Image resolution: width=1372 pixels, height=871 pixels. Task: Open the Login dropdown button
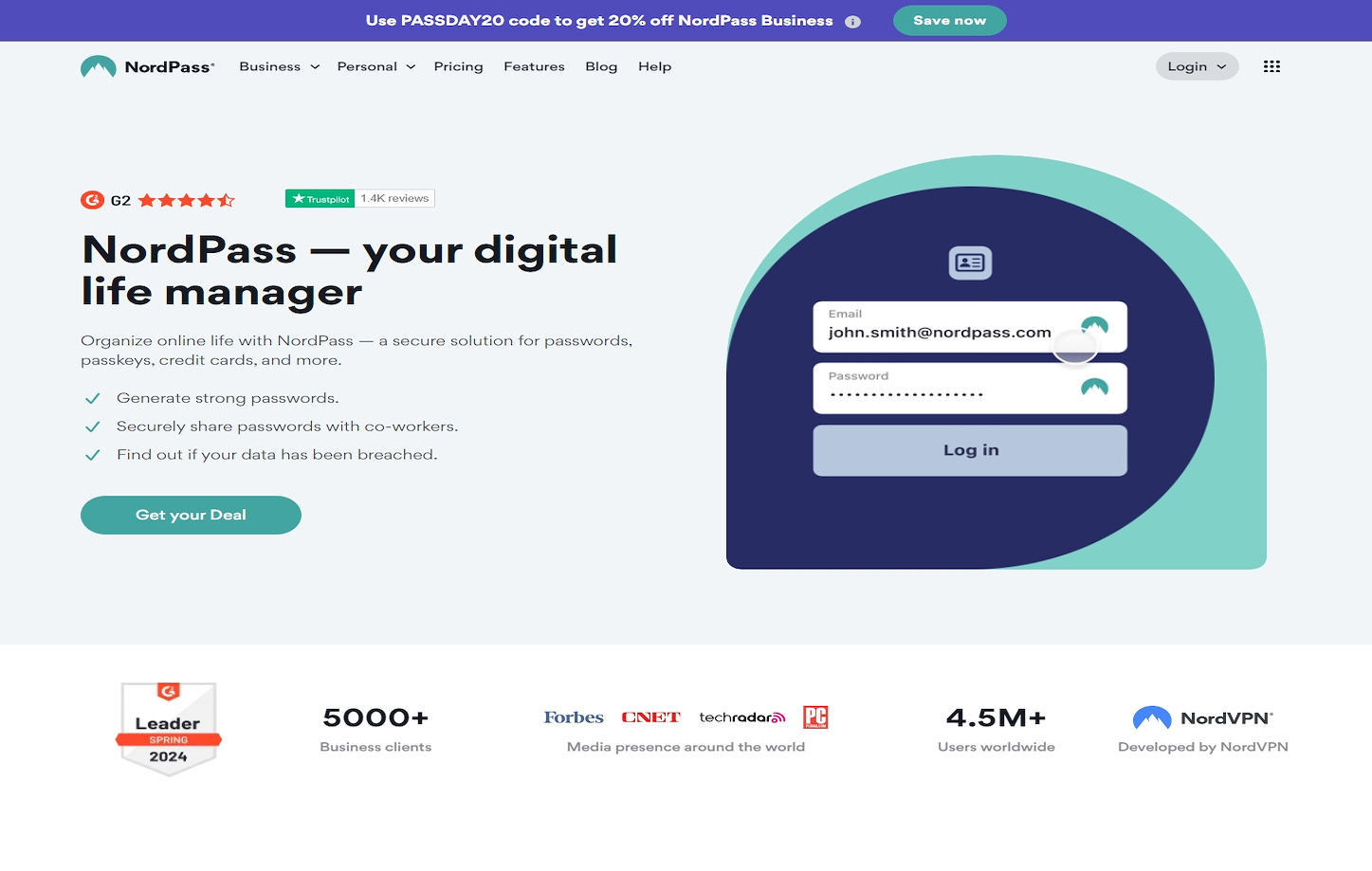pyautogui.click(x=1197, y=66)
